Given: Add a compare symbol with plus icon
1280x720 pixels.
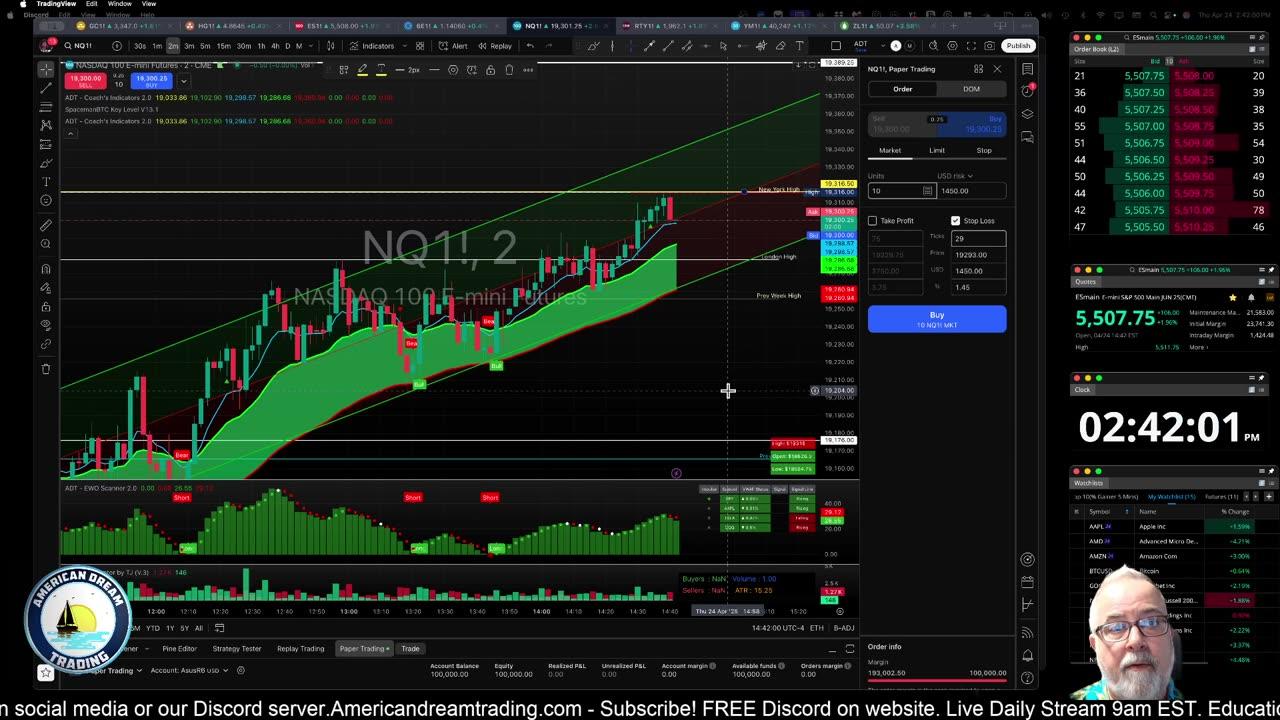Looking at the screenshot, I should pyautogui.click(x=117, y=46).
